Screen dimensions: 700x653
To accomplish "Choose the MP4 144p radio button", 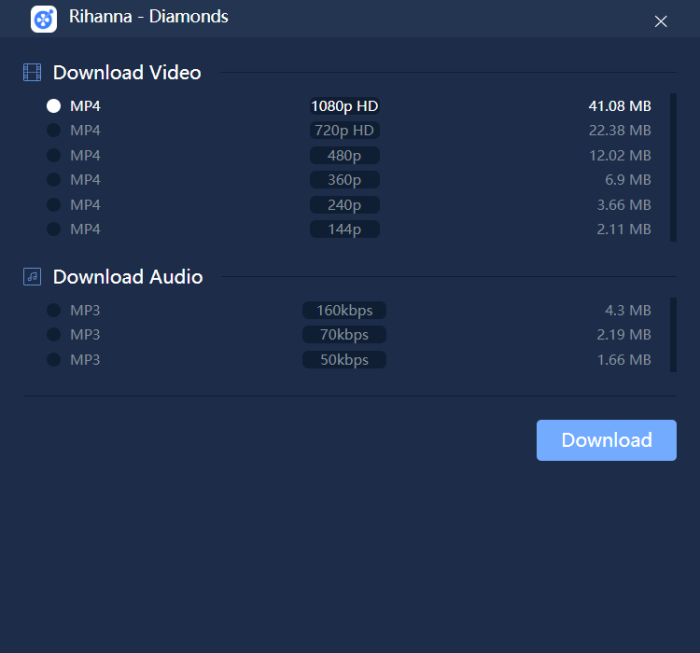I will [54, 229].
